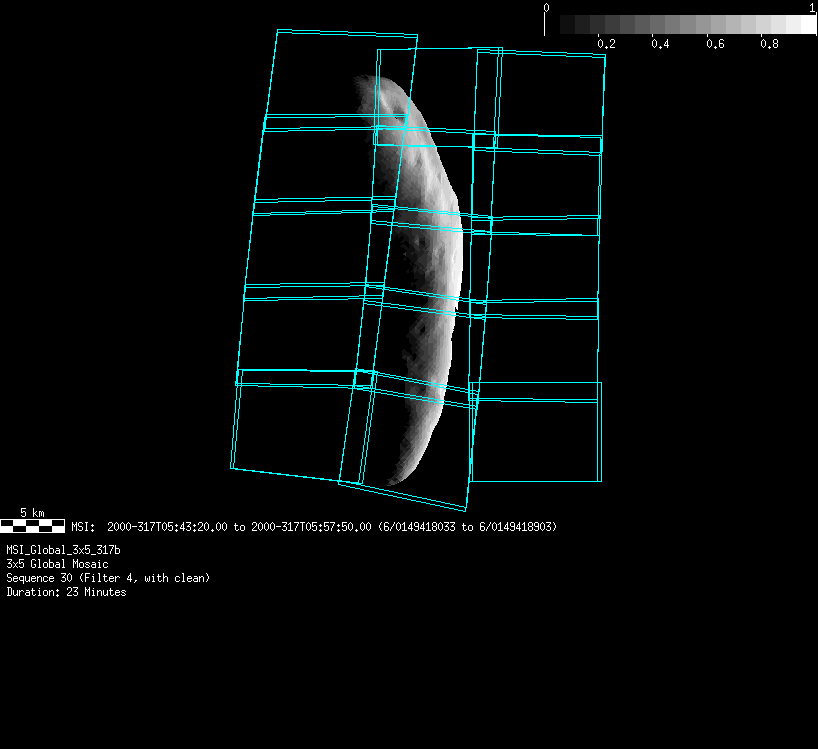The height and width of the screenshot is (749, 818).
Task: Click the 0 minimum label above the grayscale
Action: 546,8
